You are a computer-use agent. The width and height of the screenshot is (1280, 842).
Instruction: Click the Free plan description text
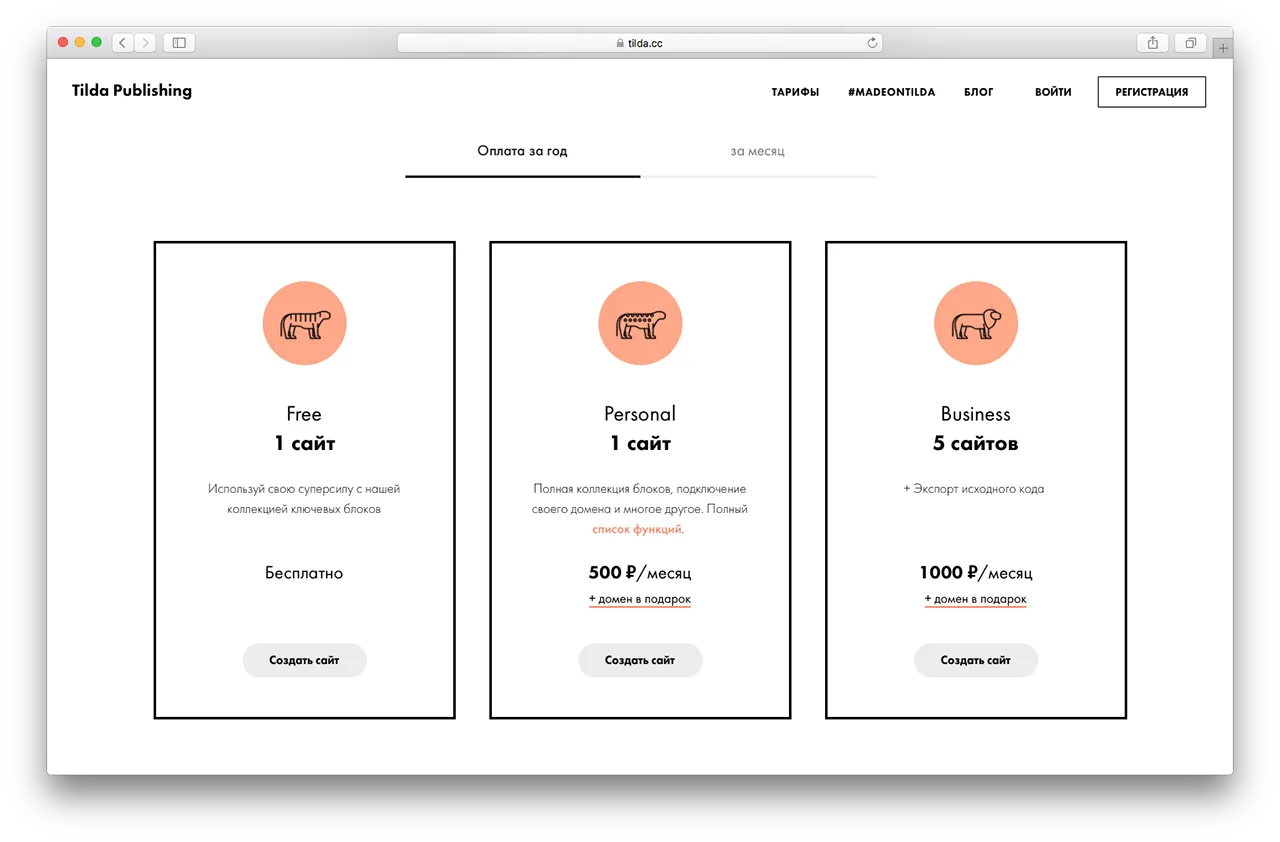click(x=304, y=499)
